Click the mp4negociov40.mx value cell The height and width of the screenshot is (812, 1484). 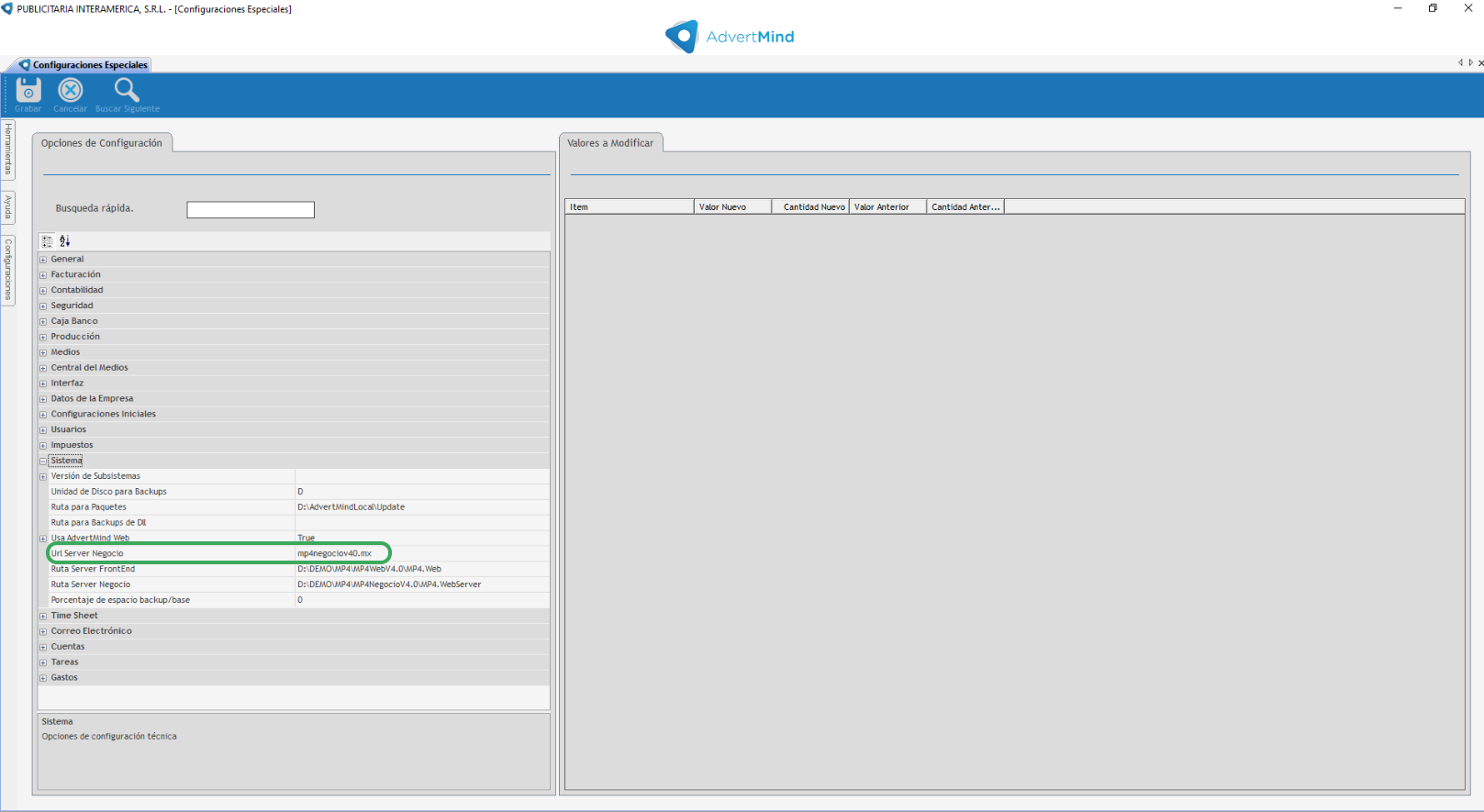coord(423,554)
